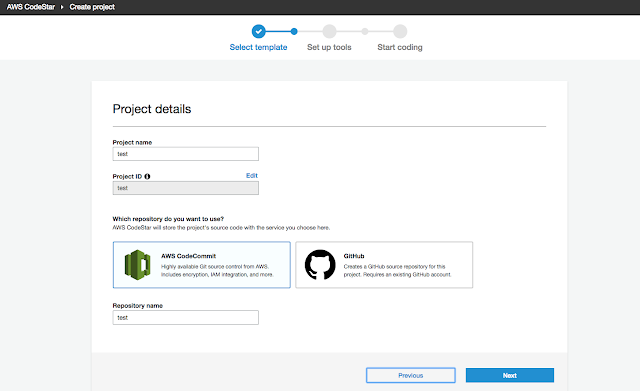640x391 pixels.
Task: Choose the AWS CodeCommit repository card
Action: [202, 265]
